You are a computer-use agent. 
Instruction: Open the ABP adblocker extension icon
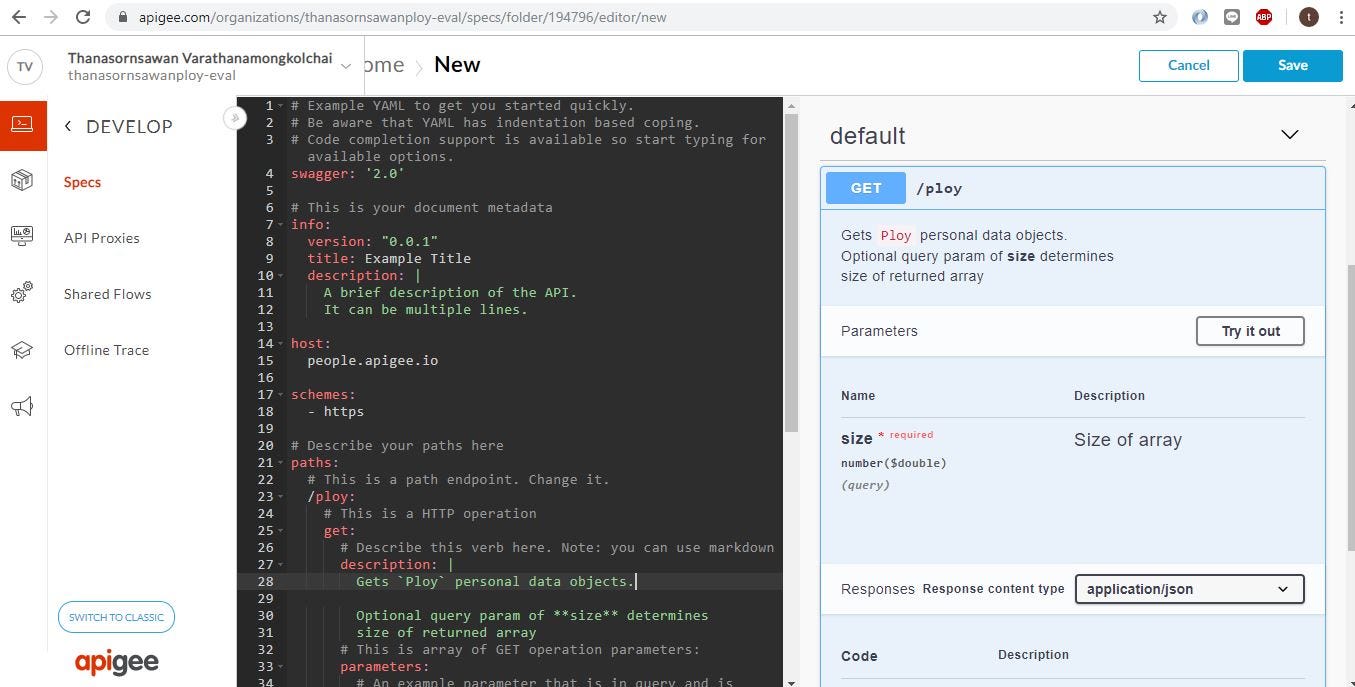click(1263, 16)
